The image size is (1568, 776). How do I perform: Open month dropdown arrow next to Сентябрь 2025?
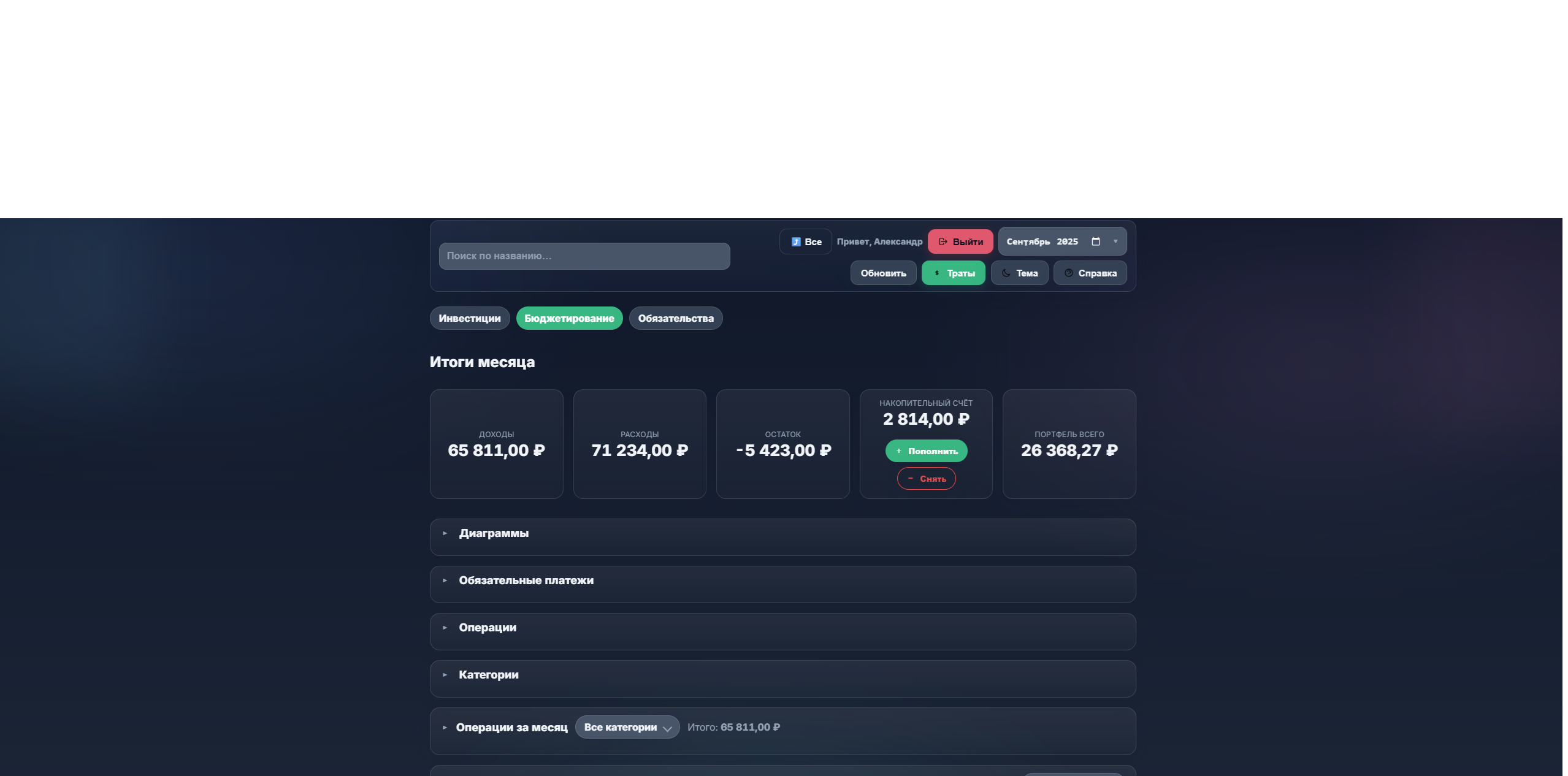point(1115,242)
